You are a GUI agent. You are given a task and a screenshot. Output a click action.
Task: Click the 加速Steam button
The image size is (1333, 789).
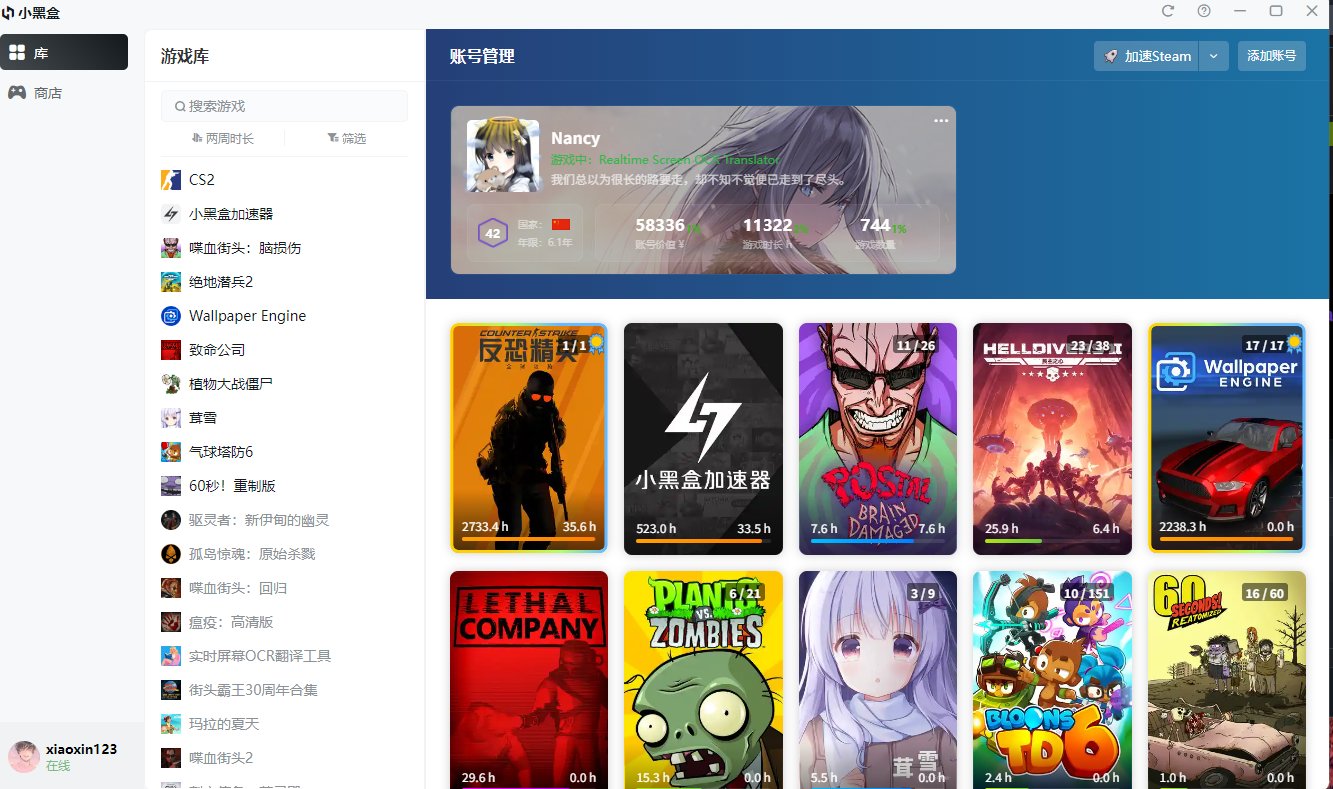point(1146,56)
